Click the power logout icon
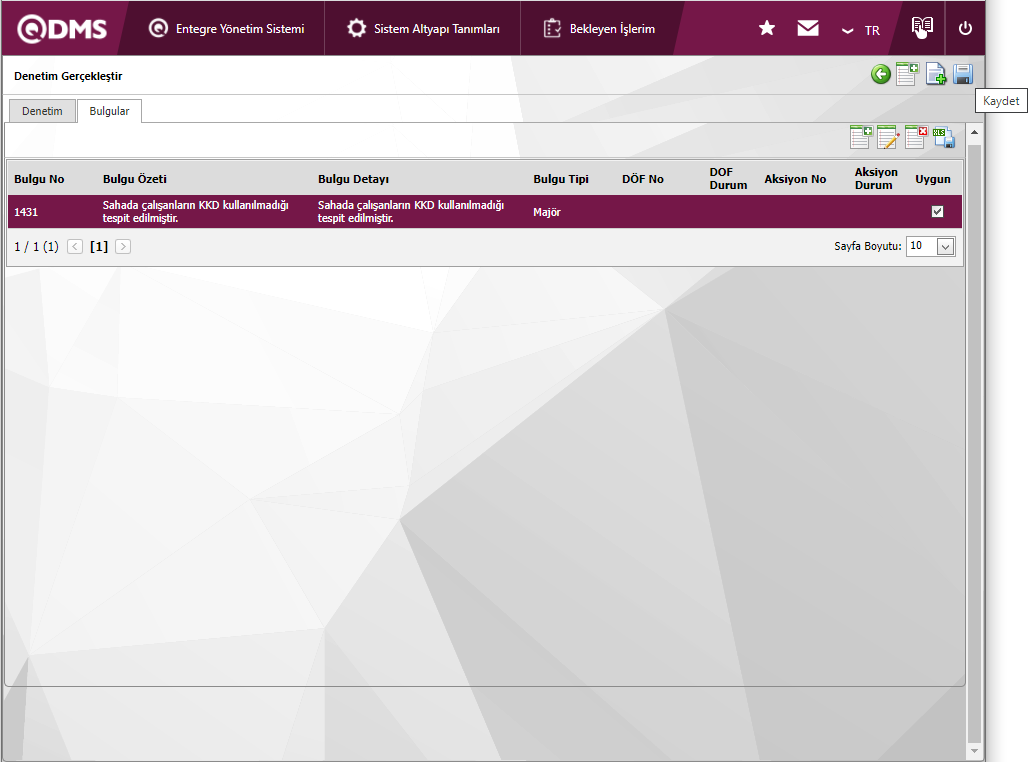1030x762 pixels. coord(965,28)
